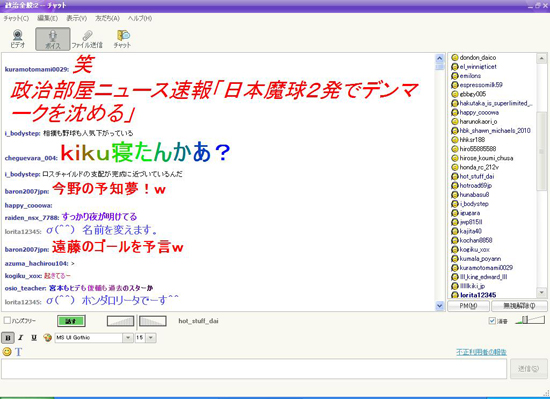Click raiden_nsx_7788 sender name in chat
550x399 pixels.
click(32, 218)
